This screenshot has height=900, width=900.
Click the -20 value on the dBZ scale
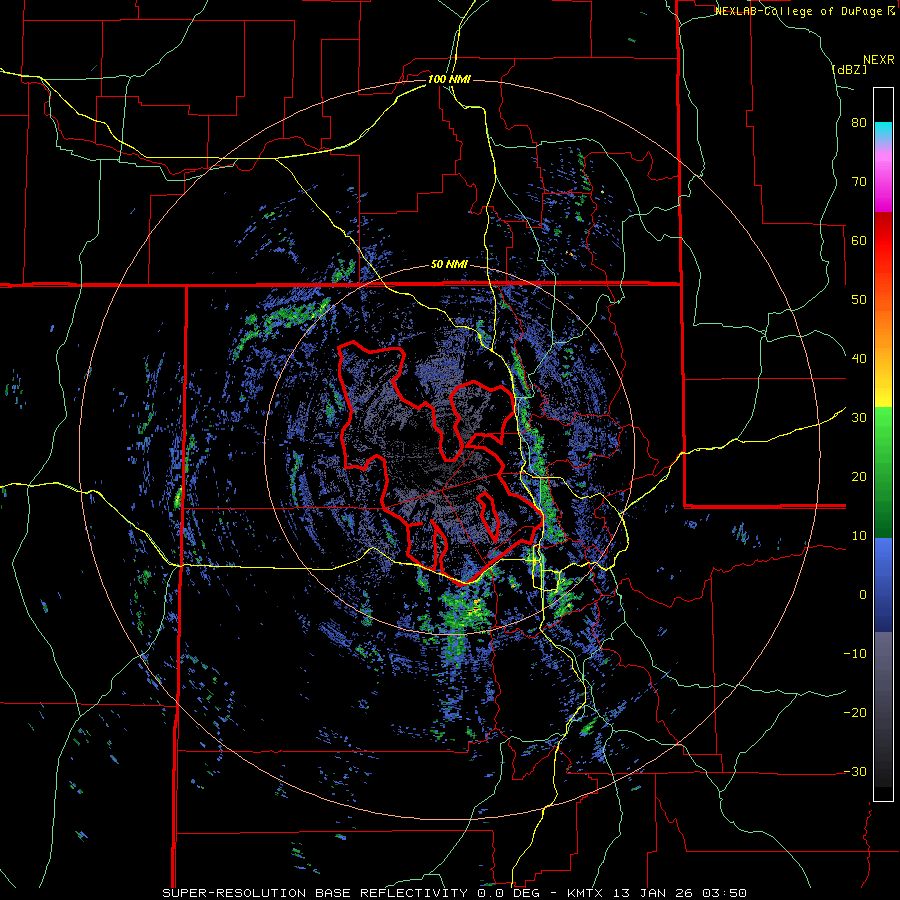click(x=855, y=713)
